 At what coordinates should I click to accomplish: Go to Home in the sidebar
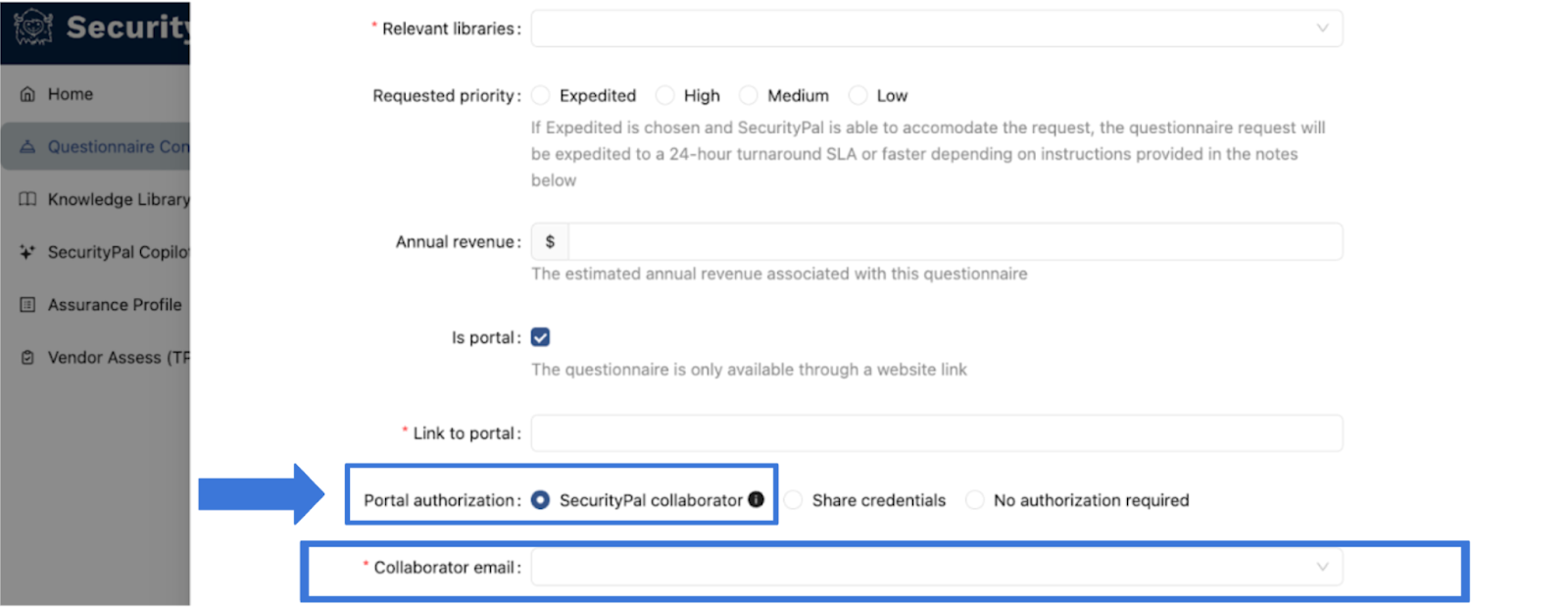(x=95, y=94)
